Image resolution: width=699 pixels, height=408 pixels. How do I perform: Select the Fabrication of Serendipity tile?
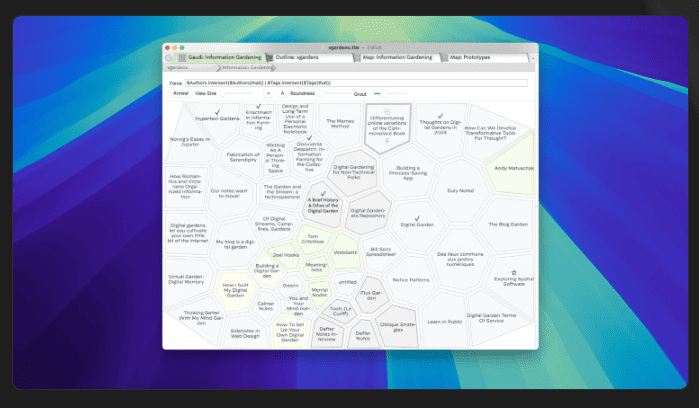point(243,157)
